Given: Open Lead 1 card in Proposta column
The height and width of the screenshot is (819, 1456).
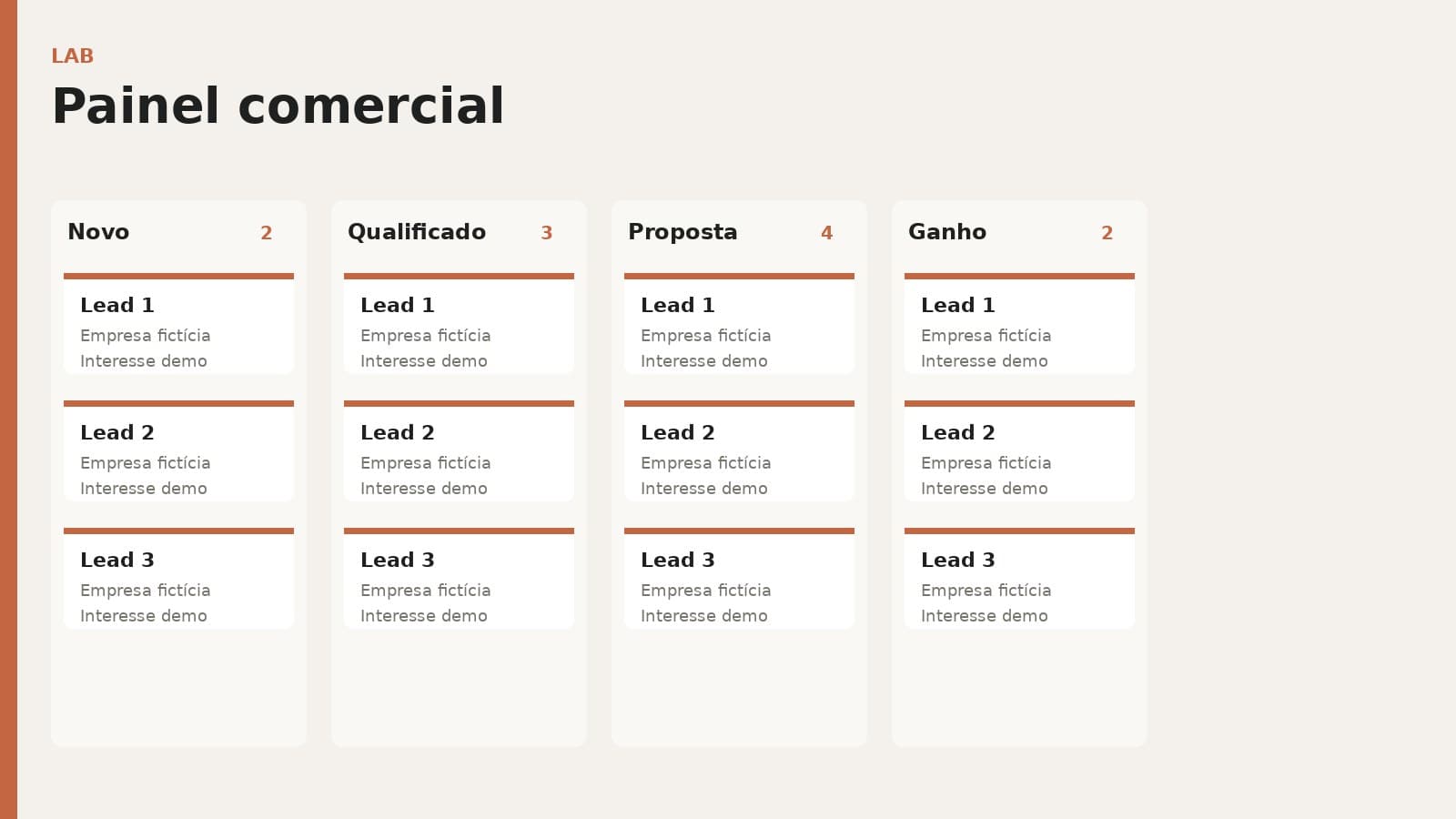Looking at the screenshot, I should [x=739, y=323].
